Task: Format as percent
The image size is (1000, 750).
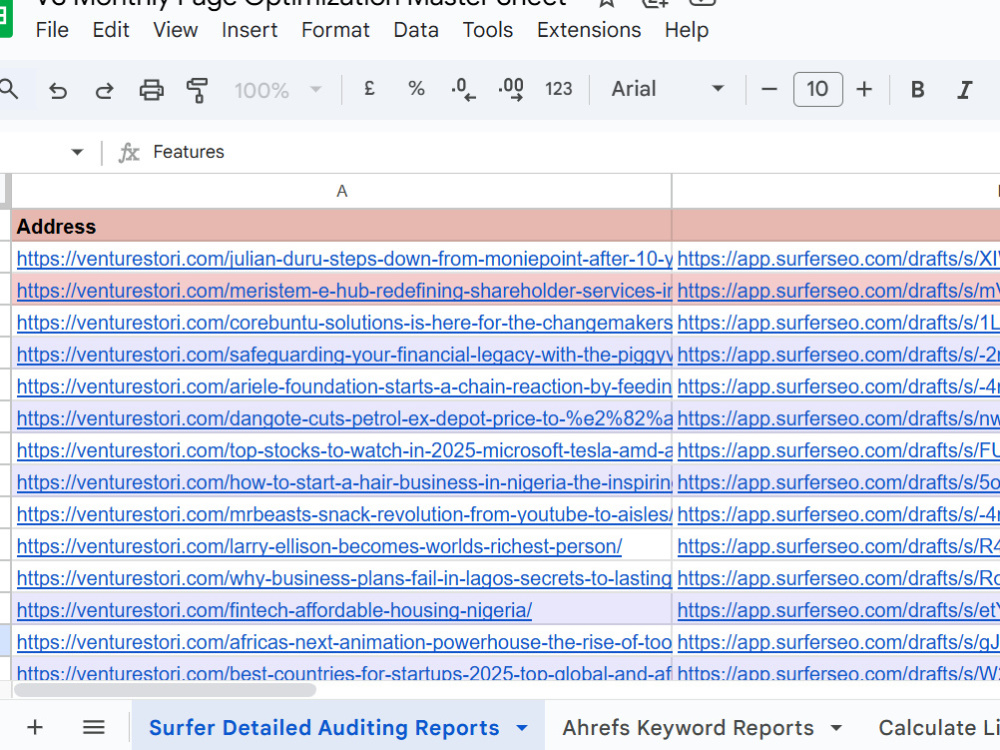Action: click(416, 89)
